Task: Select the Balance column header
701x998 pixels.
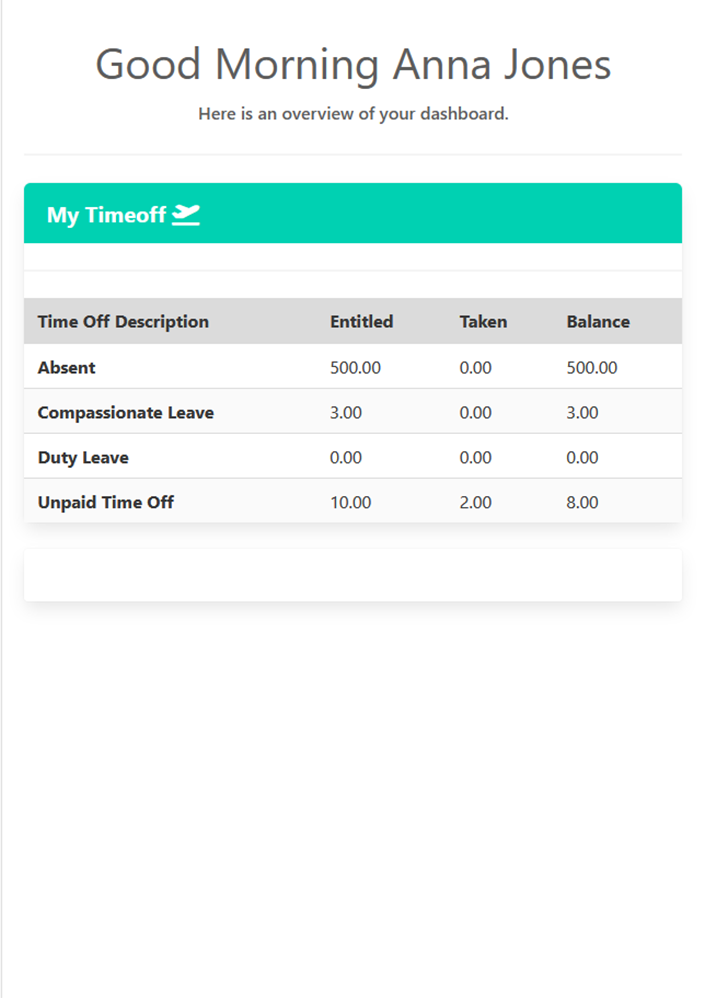Action: tap(598, 322)
